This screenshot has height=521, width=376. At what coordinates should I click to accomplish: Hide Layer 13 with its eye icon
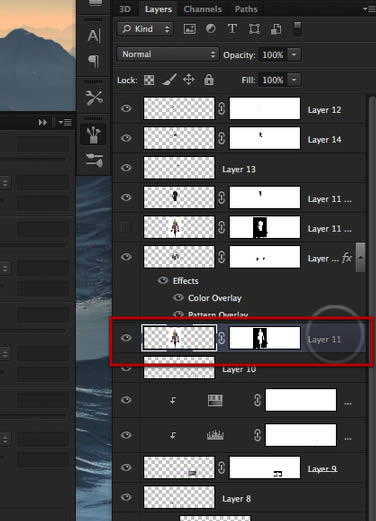[x=126, y=167]
